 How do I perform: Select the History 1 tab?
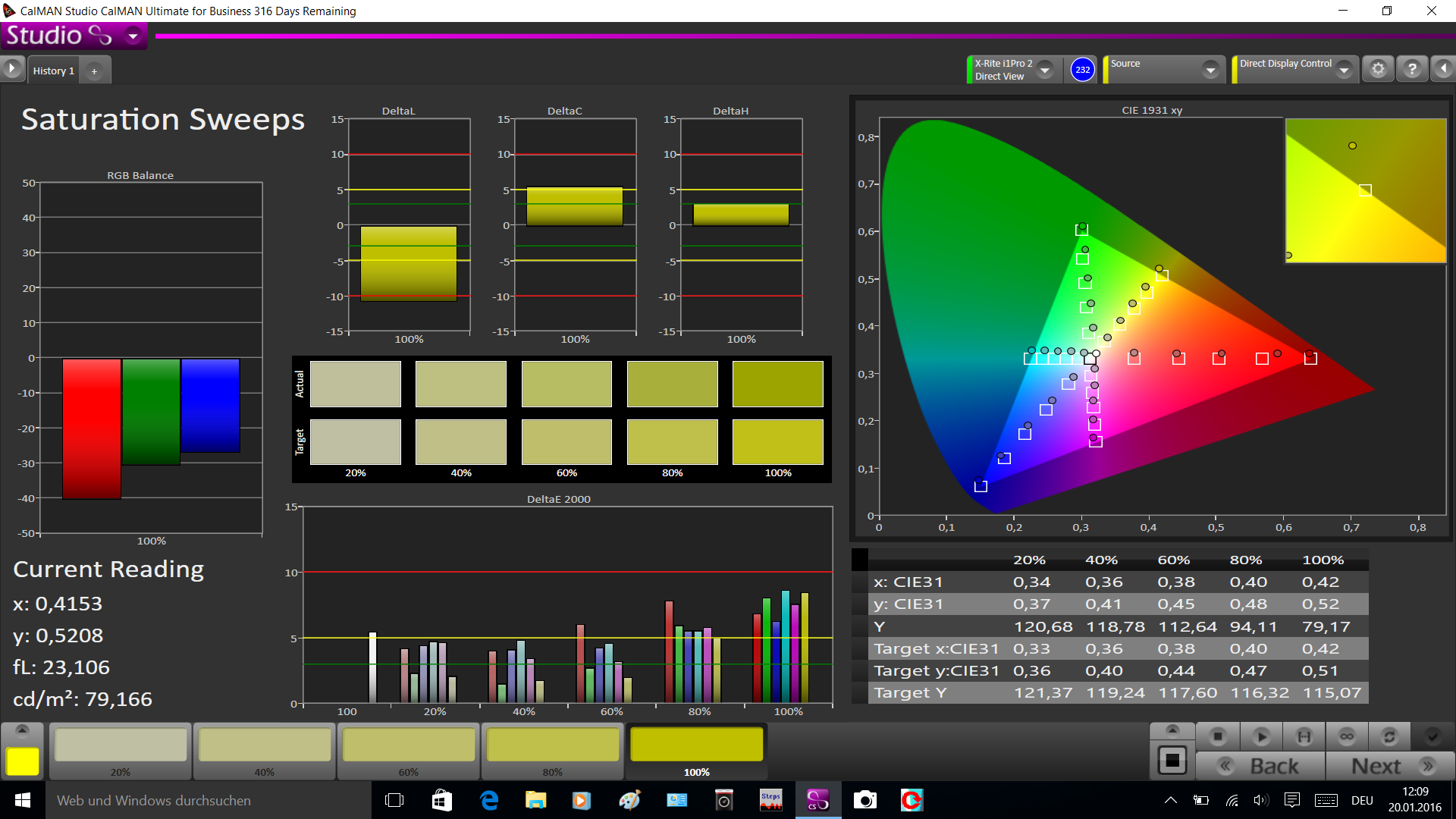click(53, 71)
